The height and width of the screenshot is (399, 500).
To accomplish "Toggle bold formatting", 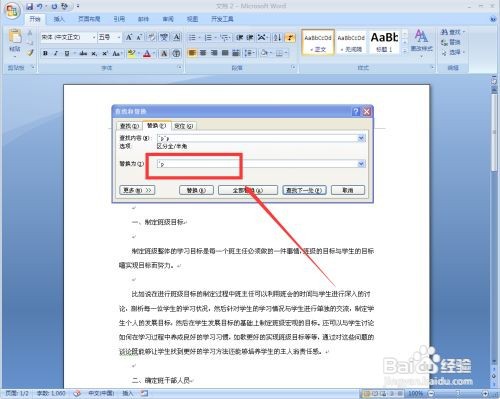I will point(45,53).
